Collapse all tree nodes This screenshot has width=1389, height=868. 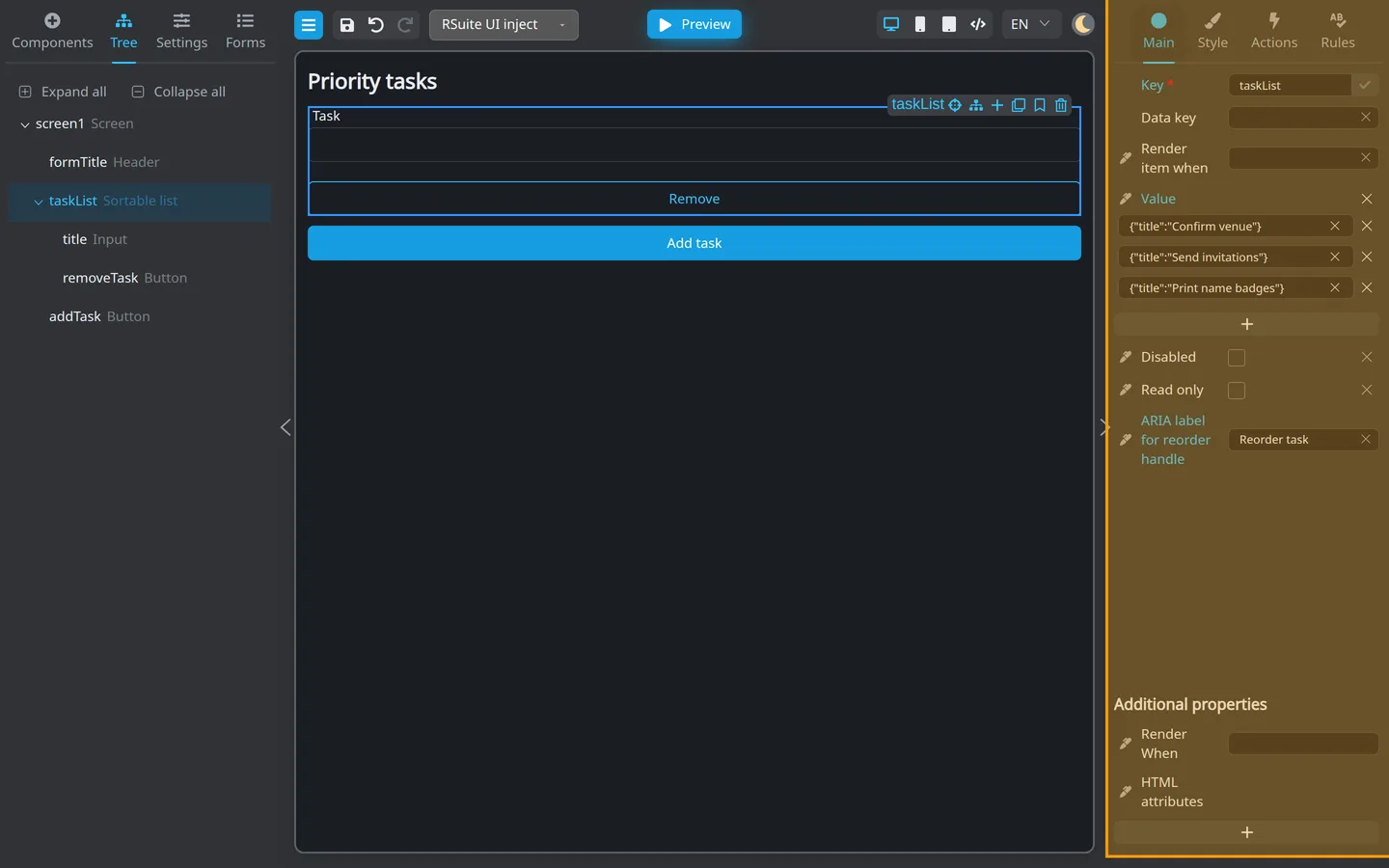click(178, 92)
